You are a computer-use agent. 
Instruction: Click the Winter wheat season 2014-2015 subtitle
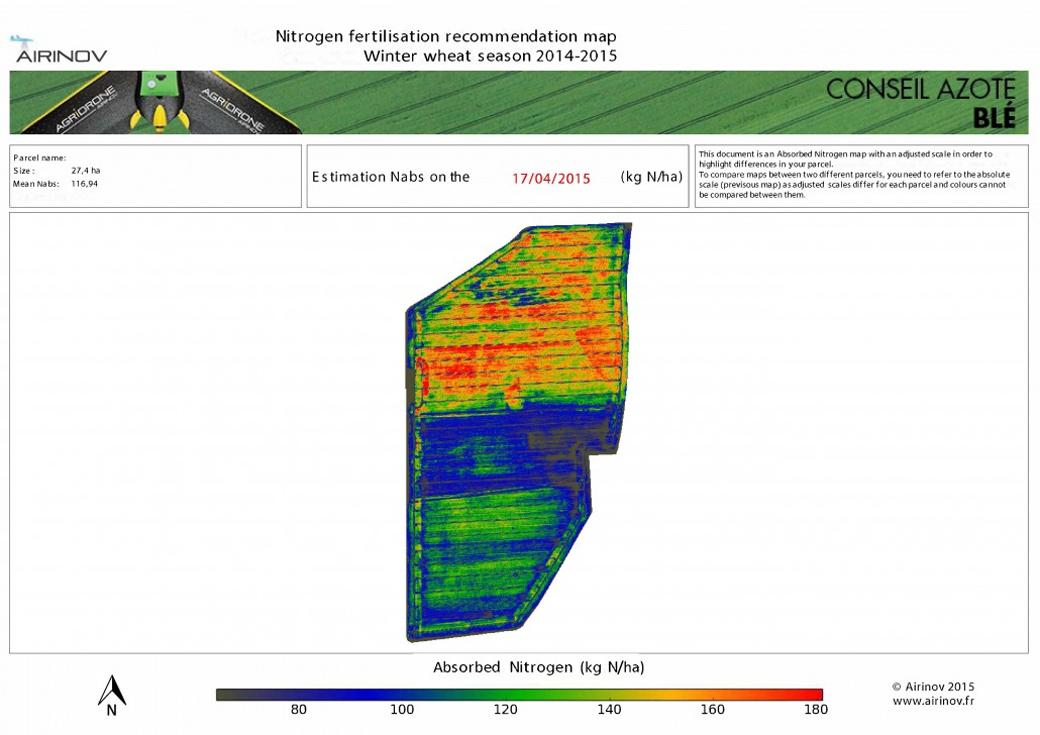click(x=490, y=56)
